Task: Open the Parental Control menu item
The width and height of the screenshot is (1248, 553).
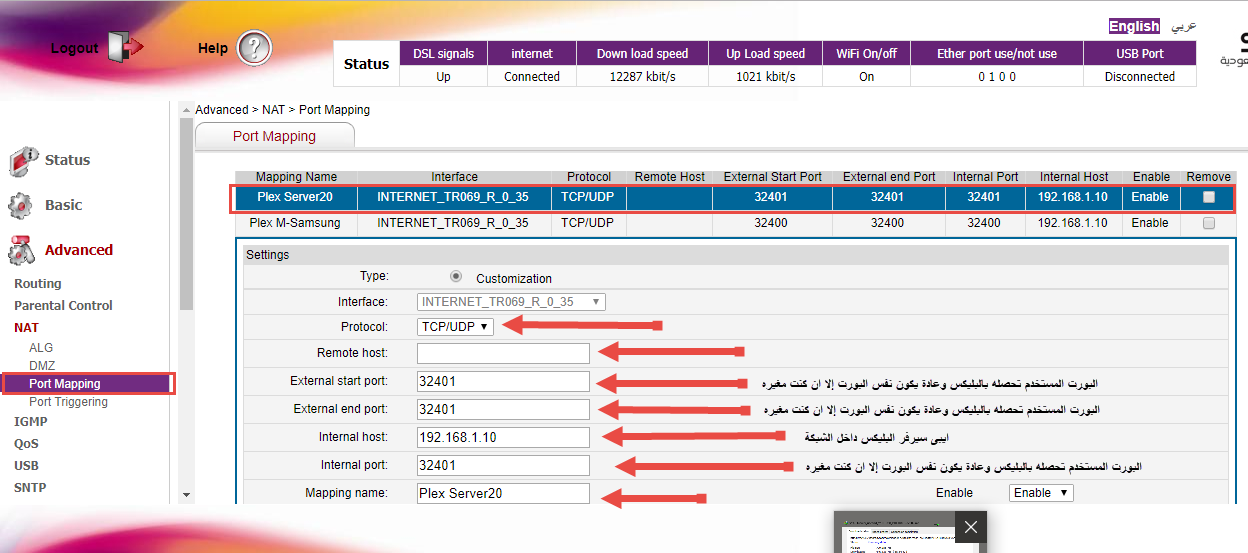Action: (63, 306)
